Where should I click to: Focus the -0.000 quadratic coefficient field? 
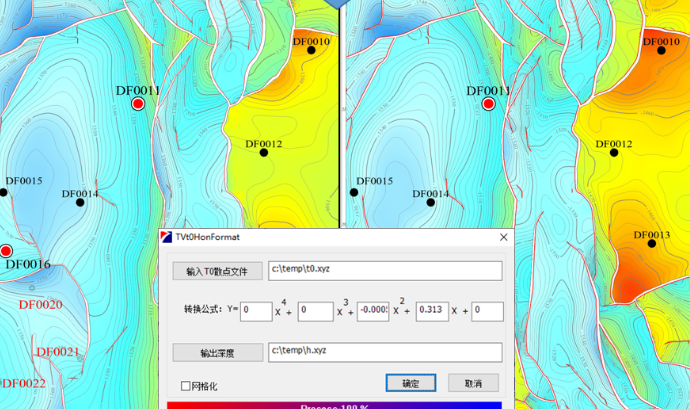[x=372, y=311]
